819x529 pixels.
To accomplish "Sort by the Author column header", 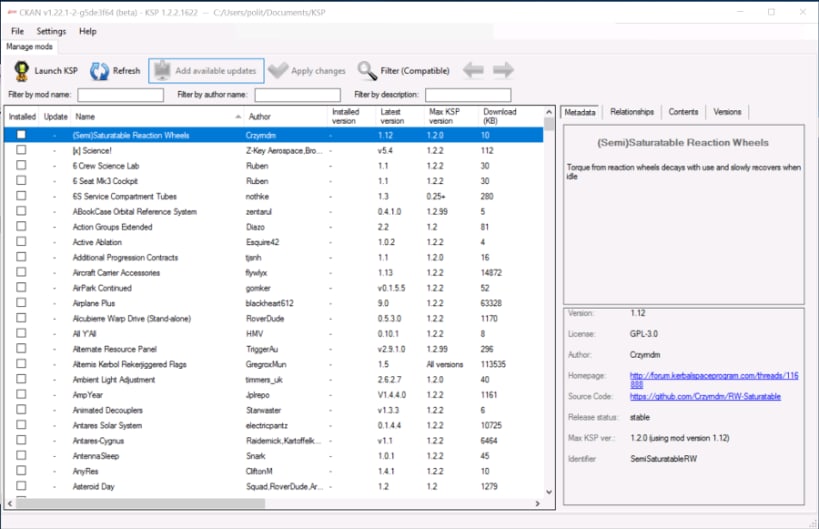I will [286, 116].
